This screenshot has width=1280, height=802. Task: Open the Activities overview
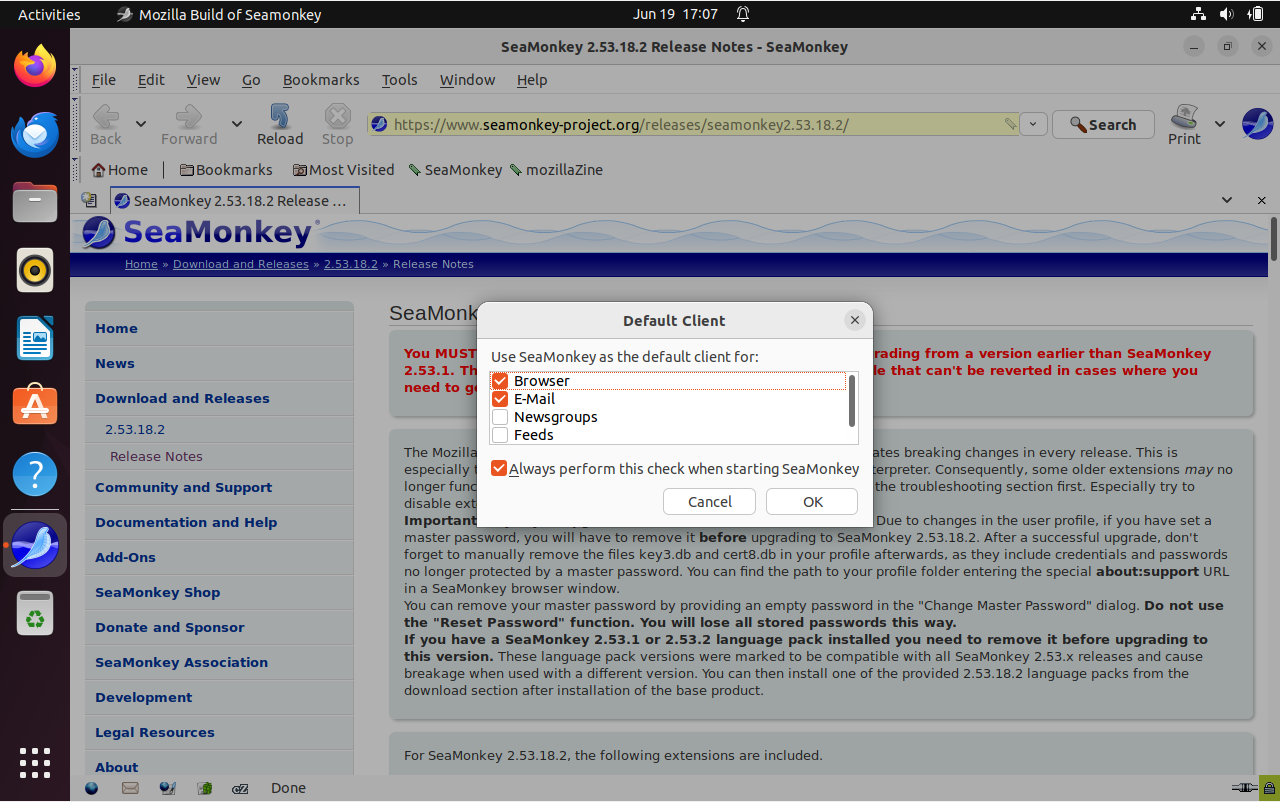pos(49,14)
